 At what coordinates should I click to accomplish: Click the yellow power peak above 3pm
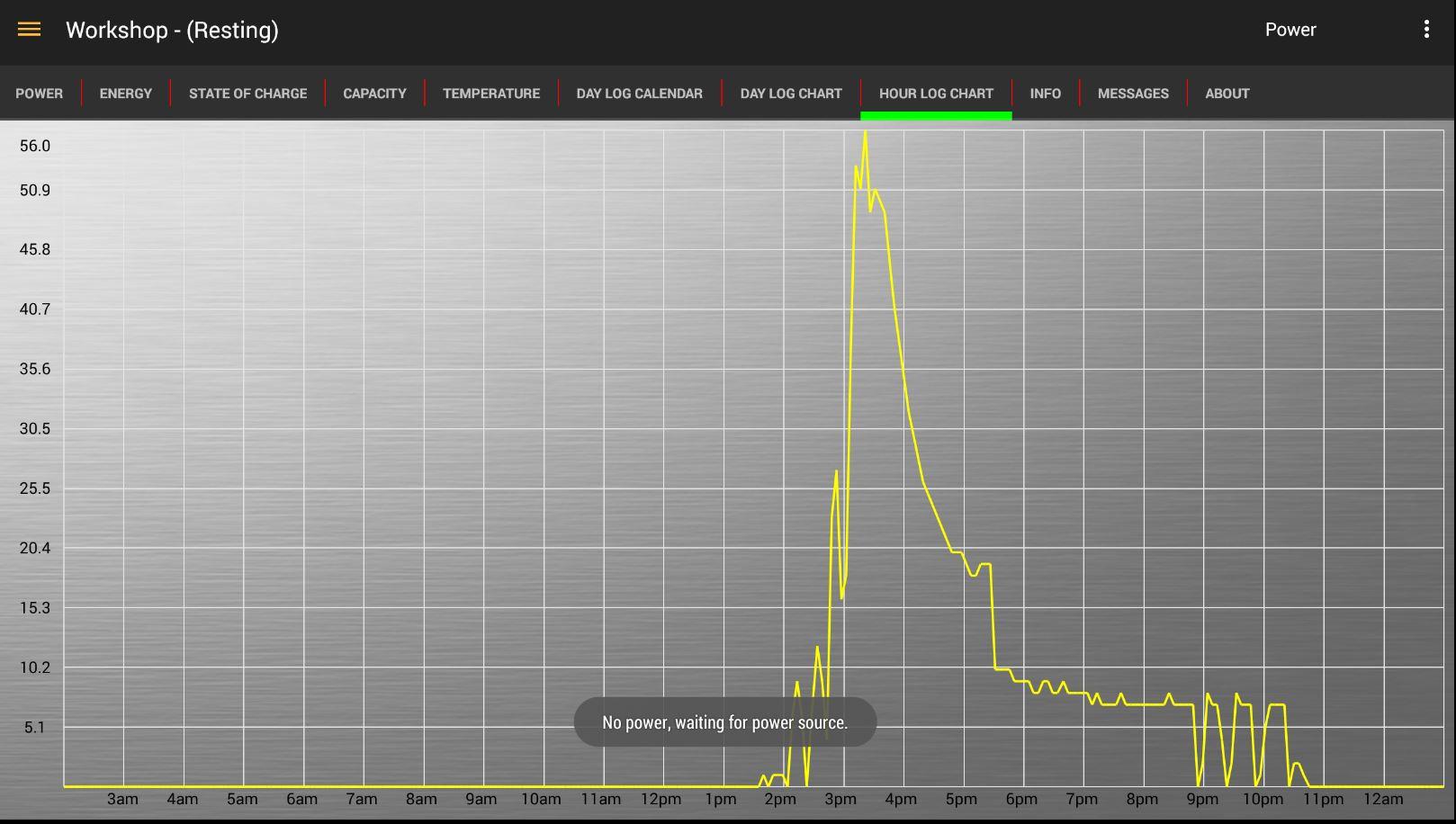coord(866,133)
